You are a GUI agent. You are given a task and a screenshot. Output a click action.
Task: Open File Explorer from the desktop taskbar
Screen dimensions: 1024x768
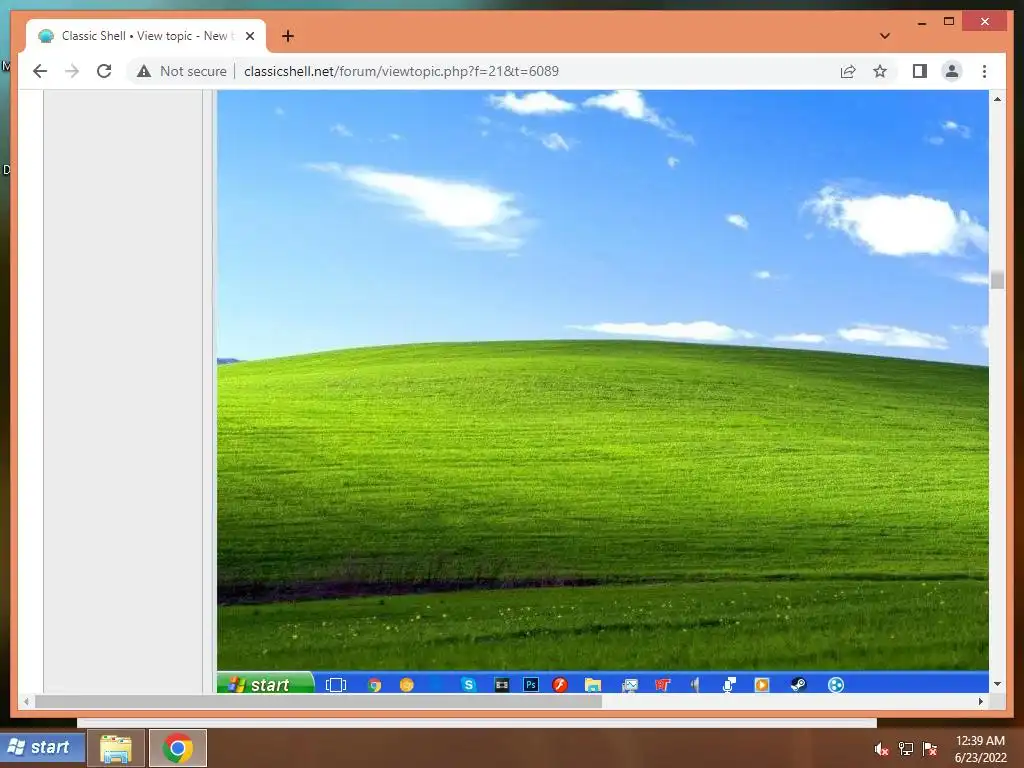[116, 748]
